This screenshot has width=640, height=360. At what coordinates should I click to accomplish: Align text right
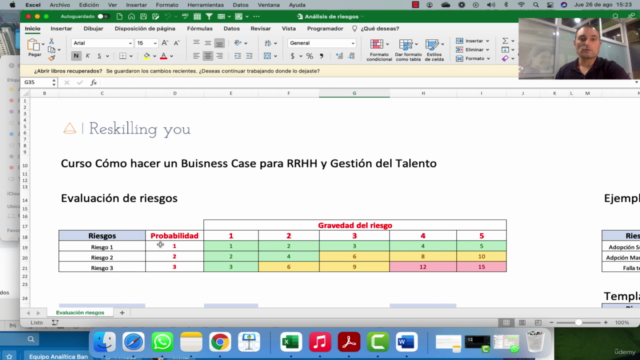point(220,56)
